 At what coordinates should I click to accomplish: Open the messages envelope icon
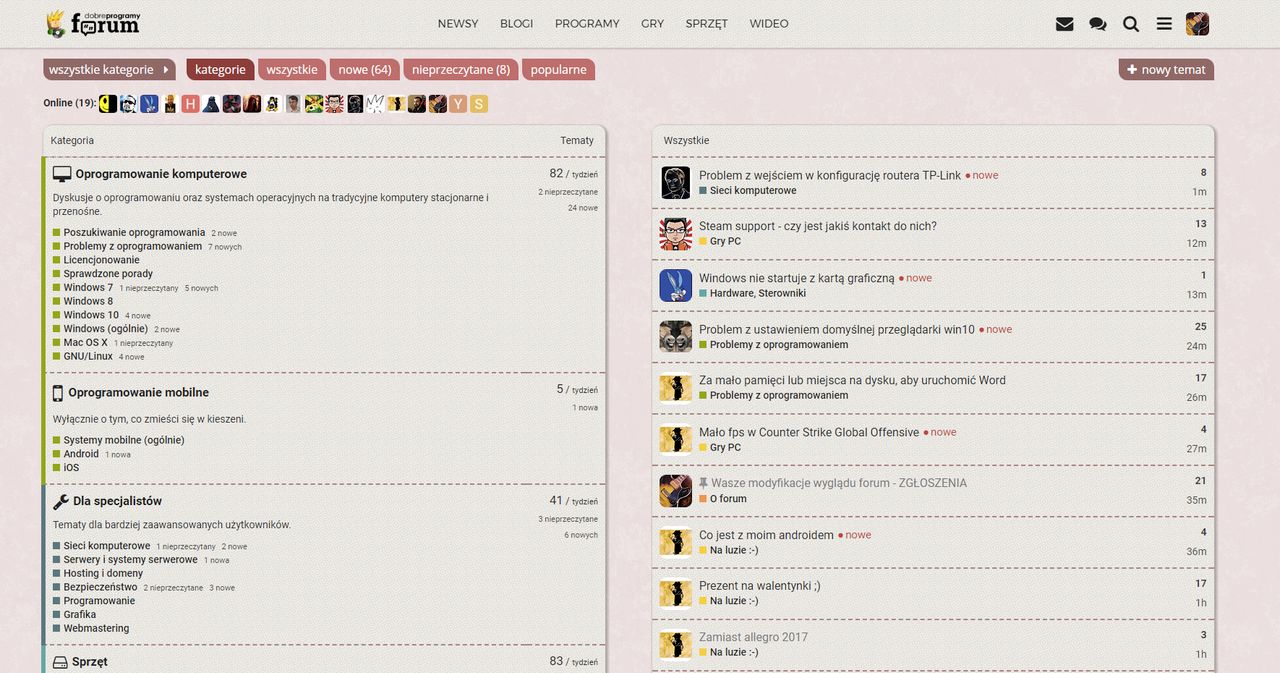pyautogui.click(x=1064, y=24)
